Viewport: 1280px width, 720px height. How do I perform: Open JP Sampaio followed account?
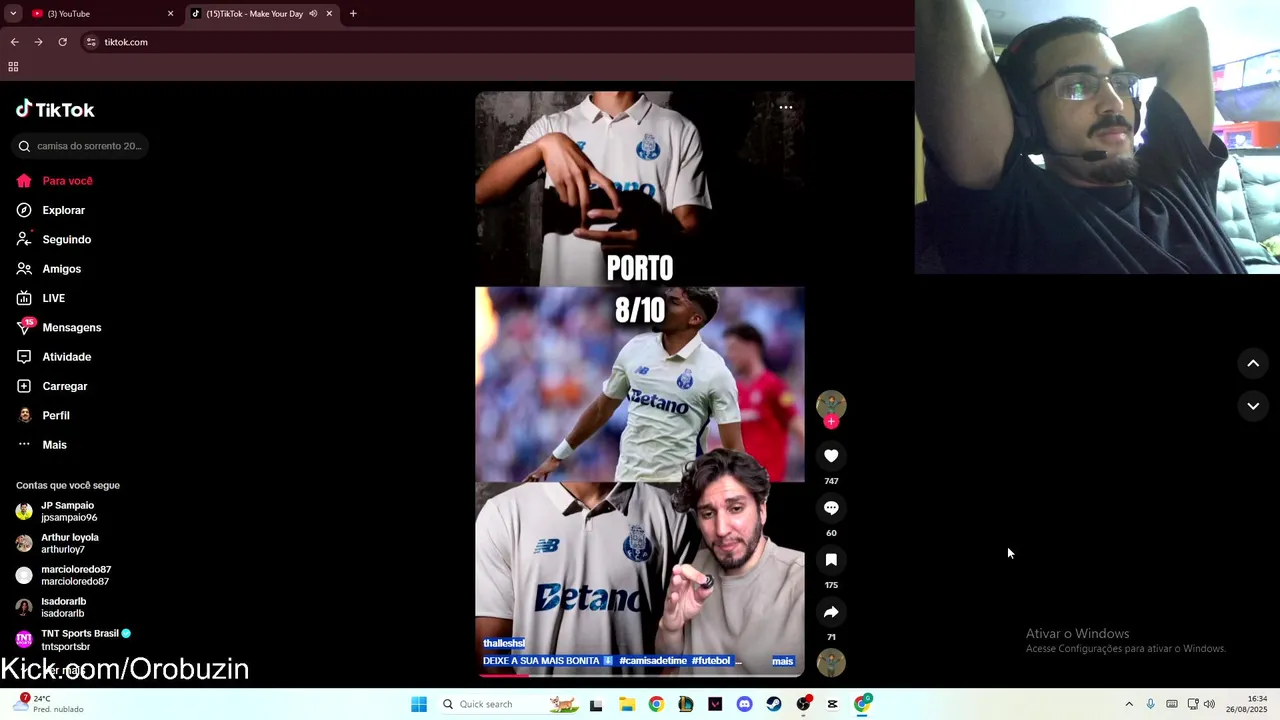(x=57, y=511)
